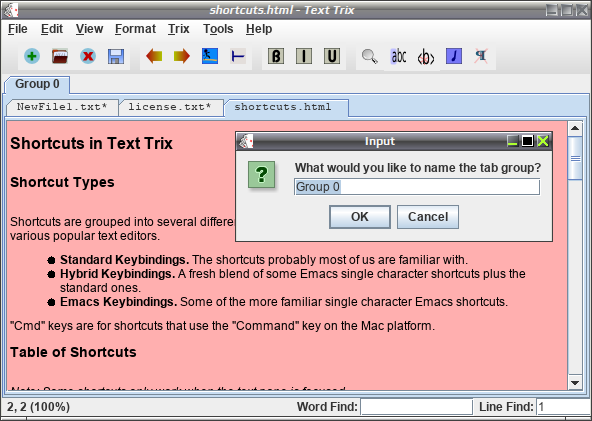
Task: Open the Edit menu
Action: coord(52,29)
